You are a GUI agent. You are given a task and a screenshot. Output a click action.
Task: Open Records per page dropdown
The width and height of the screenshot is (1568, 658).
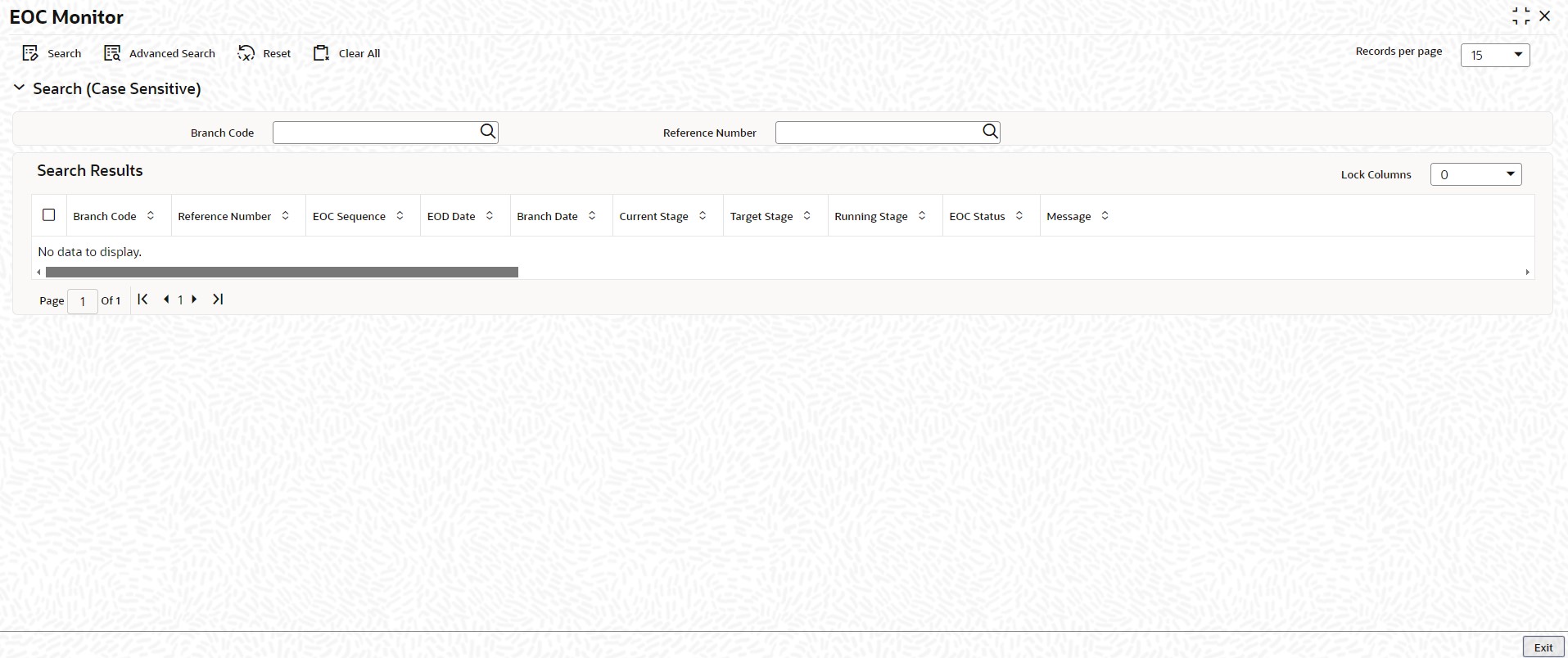[1495, 55]
